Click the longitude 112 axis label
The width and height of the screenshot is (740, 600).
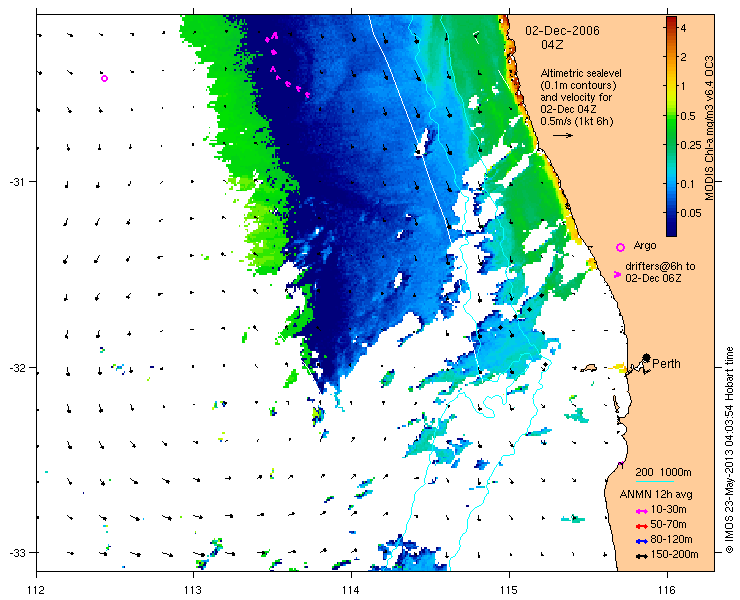click(36, 590)
